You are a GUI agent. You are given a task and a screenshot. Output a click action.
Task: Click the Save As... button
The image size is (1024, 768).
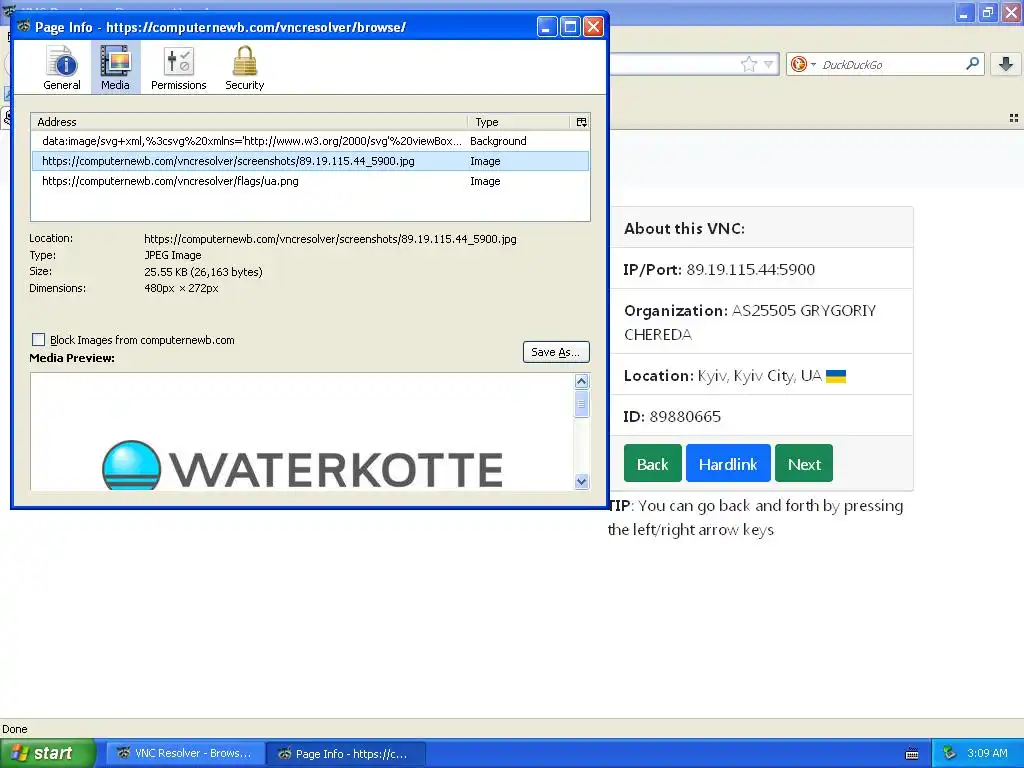point(556,352)
